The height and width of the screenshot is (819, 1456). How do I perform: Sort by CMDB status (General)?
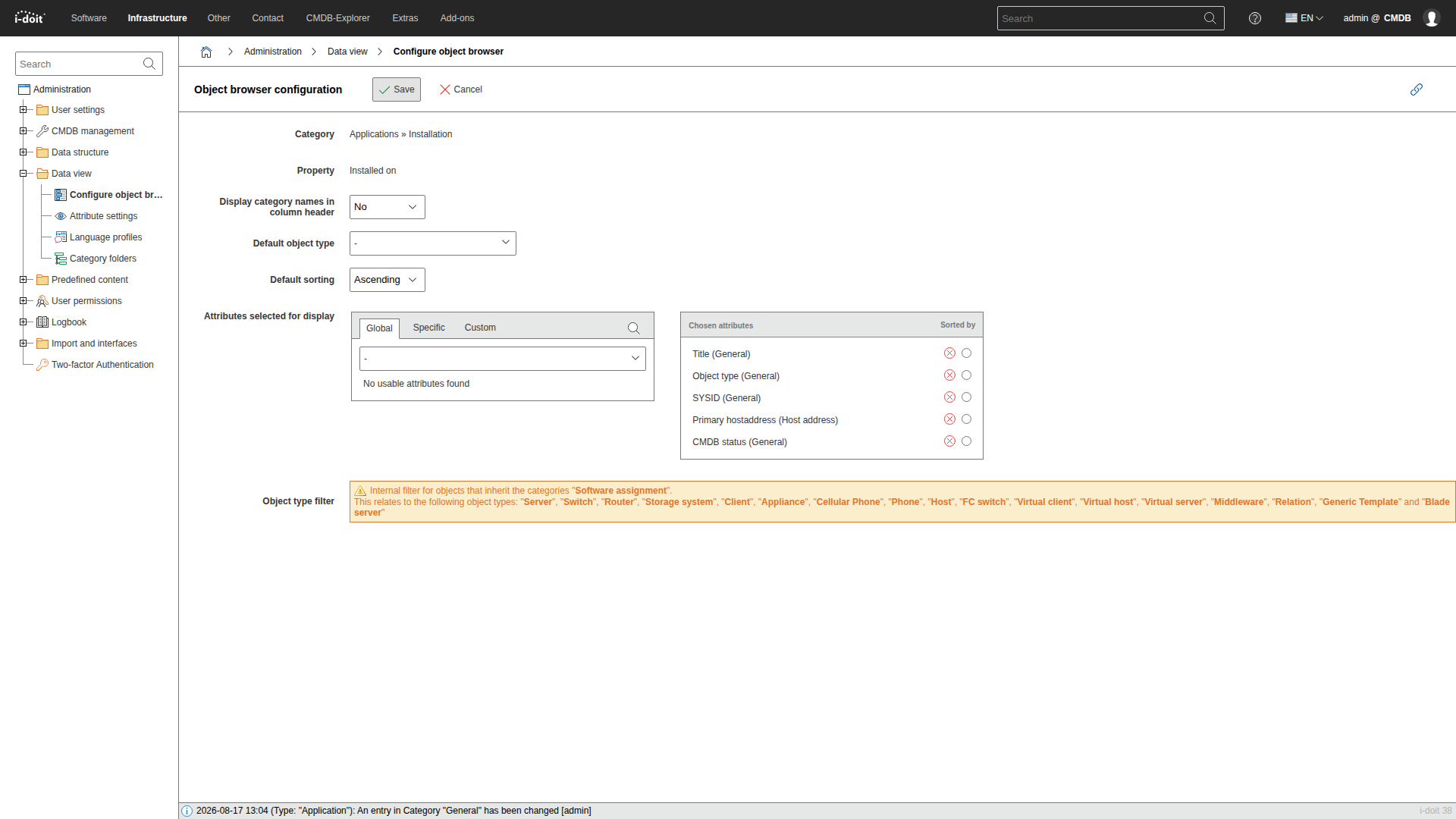966,441
